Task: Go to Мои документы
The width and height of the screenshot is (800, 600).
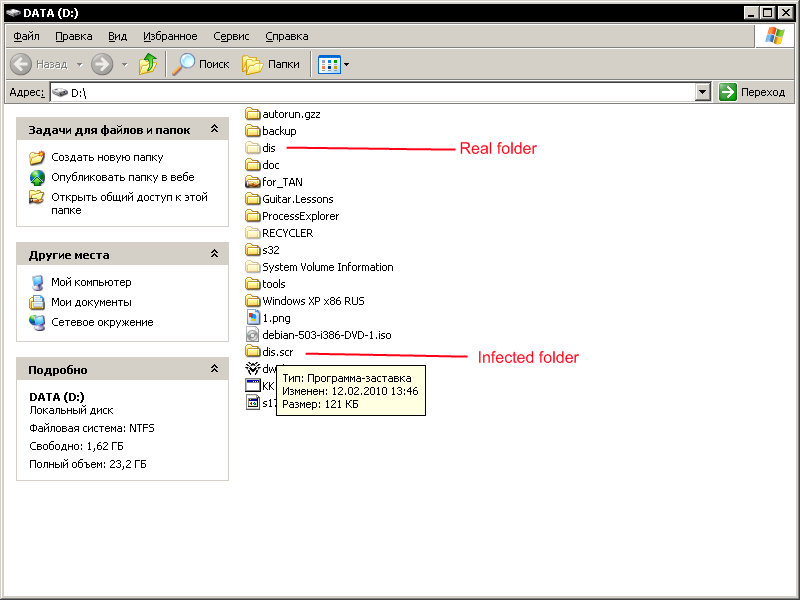Action: (91, 302)
